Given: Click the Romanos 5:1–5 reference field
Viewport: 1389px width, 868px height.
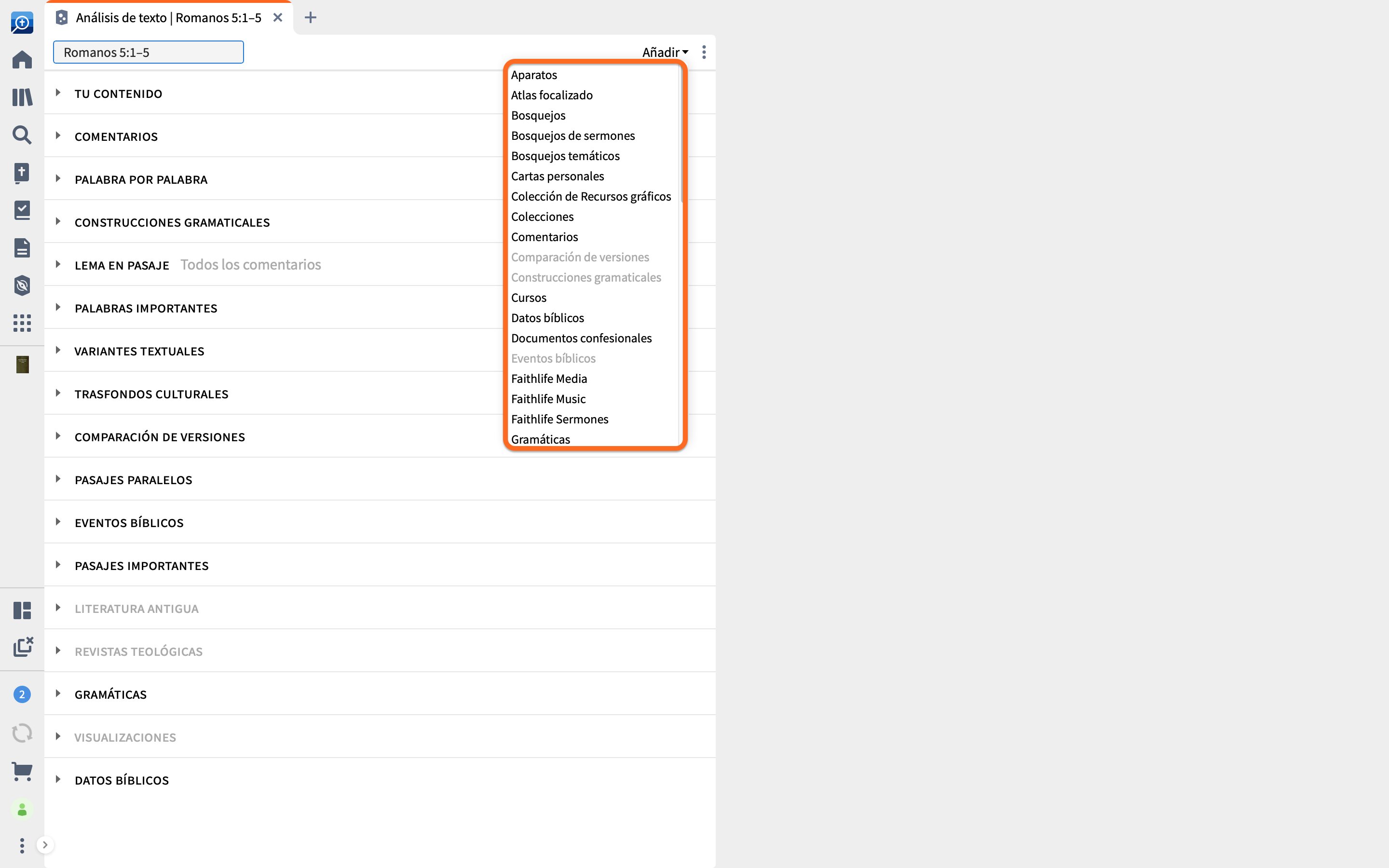Looking at the screenshot, I should click(148, 52).
